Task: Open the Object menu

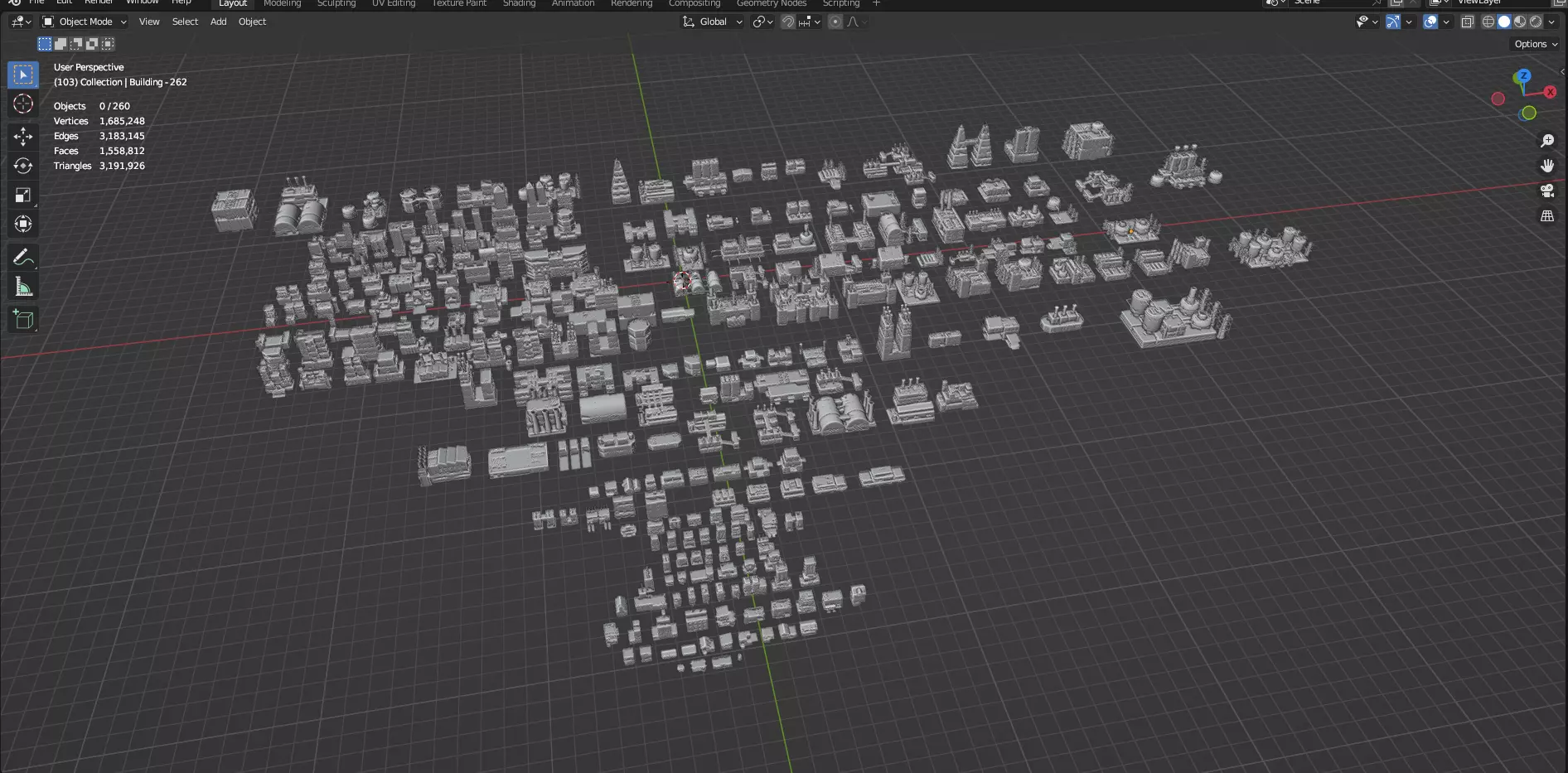Action: pyautogui.click(x=252, y=22)
